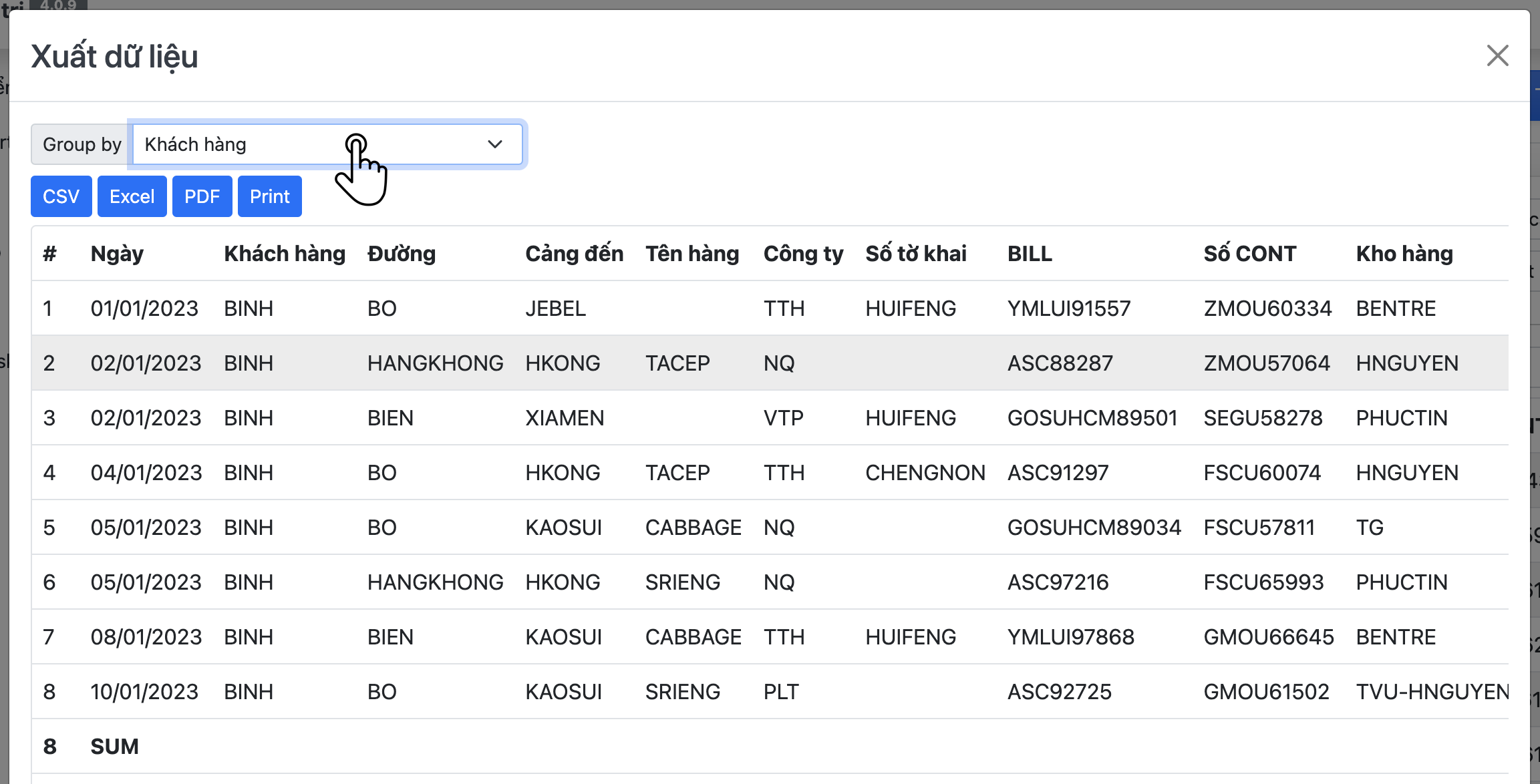The image size is (1540, 784).
Task: Select row with bill YMLUI91557
Action: (x=1068, y=309)
